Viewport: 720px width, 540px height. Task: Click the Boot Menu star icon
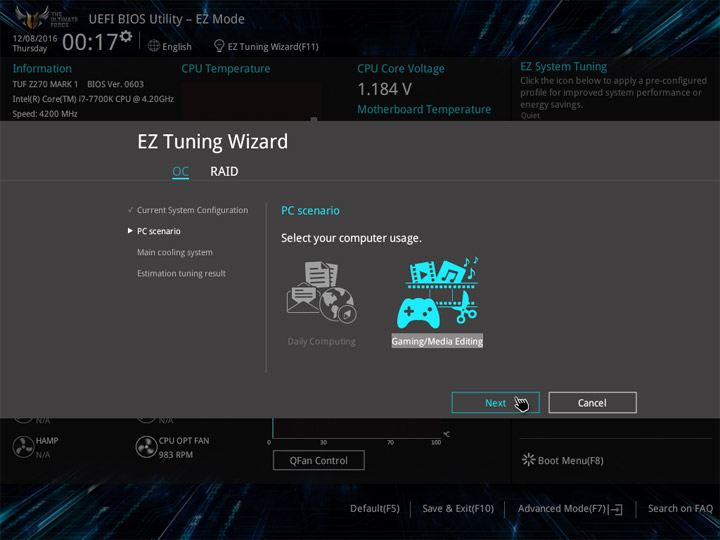[529, 460]
